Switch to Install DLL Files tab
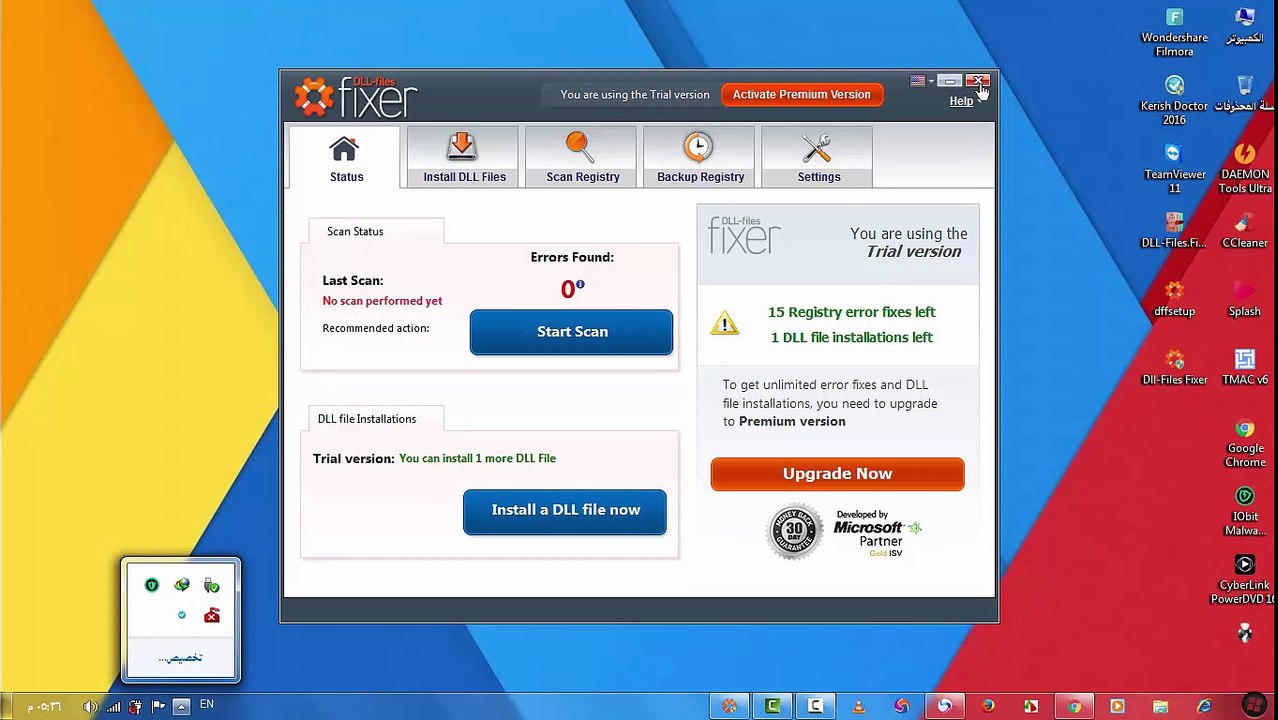Image resolution: width=1278 pixels, height=720 pixels. coord(464,157)
